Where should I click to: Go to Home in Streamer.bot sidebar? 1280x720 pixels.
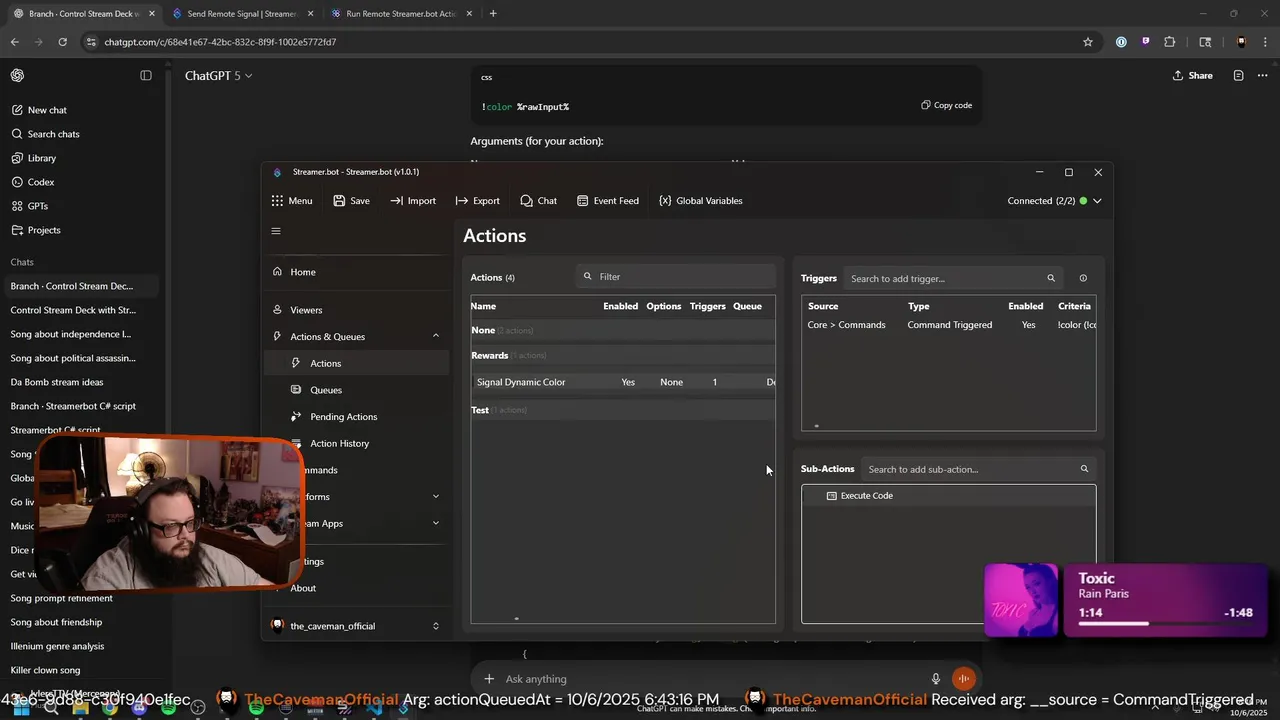[355, 272]
